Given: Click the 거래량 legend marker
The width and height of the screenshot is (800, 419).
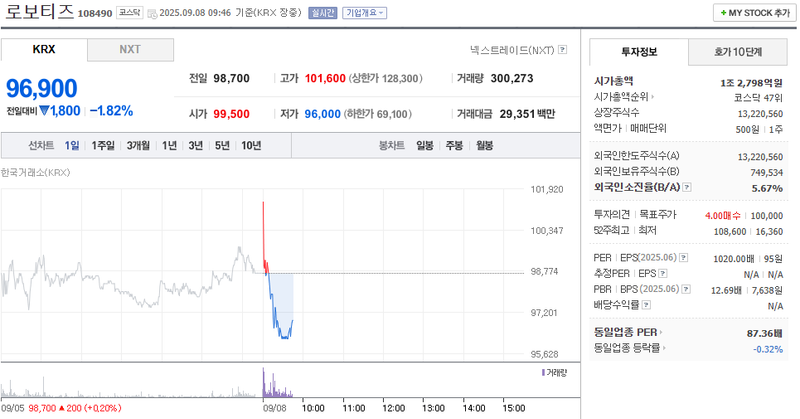Looking at the screenshot, I should pos(543,373).
